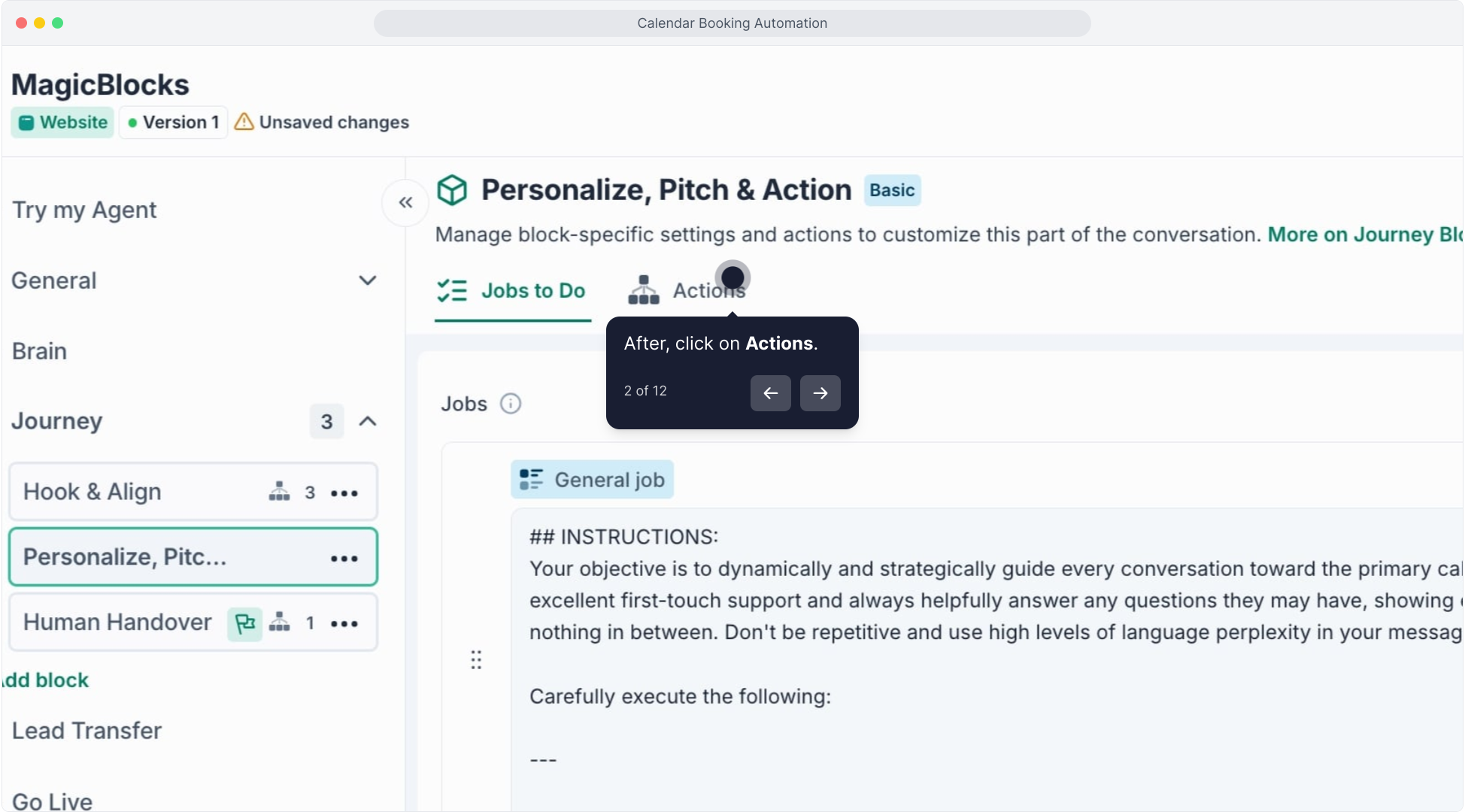Screen dimensions: 1465x812
Task: Open the Brain section
Action: pyautogui.click(x=40, y=351)
